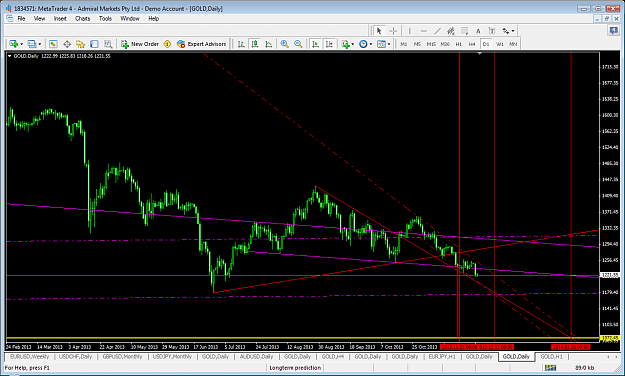Image resolution: width=625 pixels, height=376 pixels.
Task: Expand the Indicators dropdown arrow
Action: pos(353,44)
